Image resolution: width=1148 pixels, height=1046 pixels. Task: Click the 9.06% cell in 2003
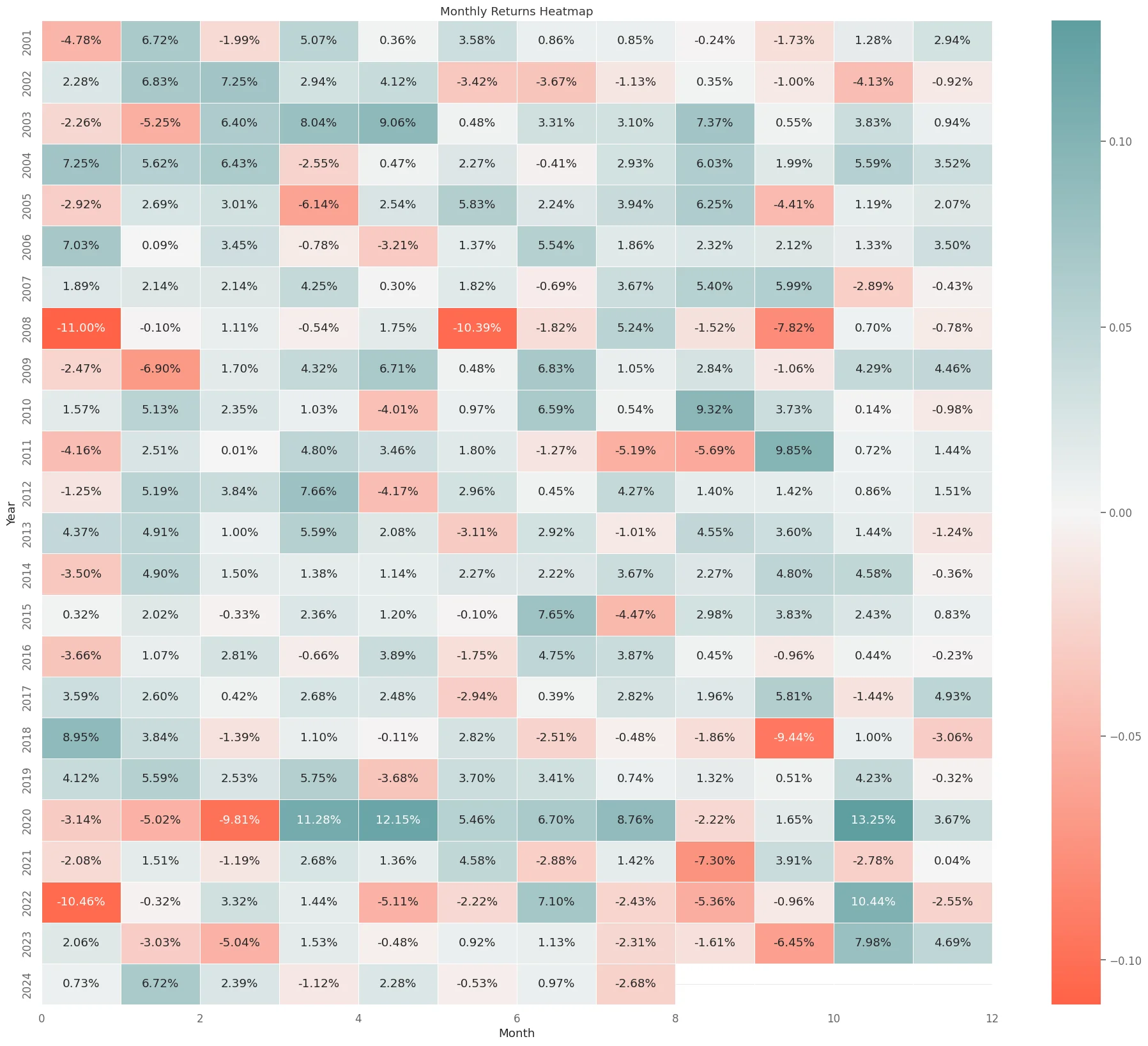(x=397, y=123)
